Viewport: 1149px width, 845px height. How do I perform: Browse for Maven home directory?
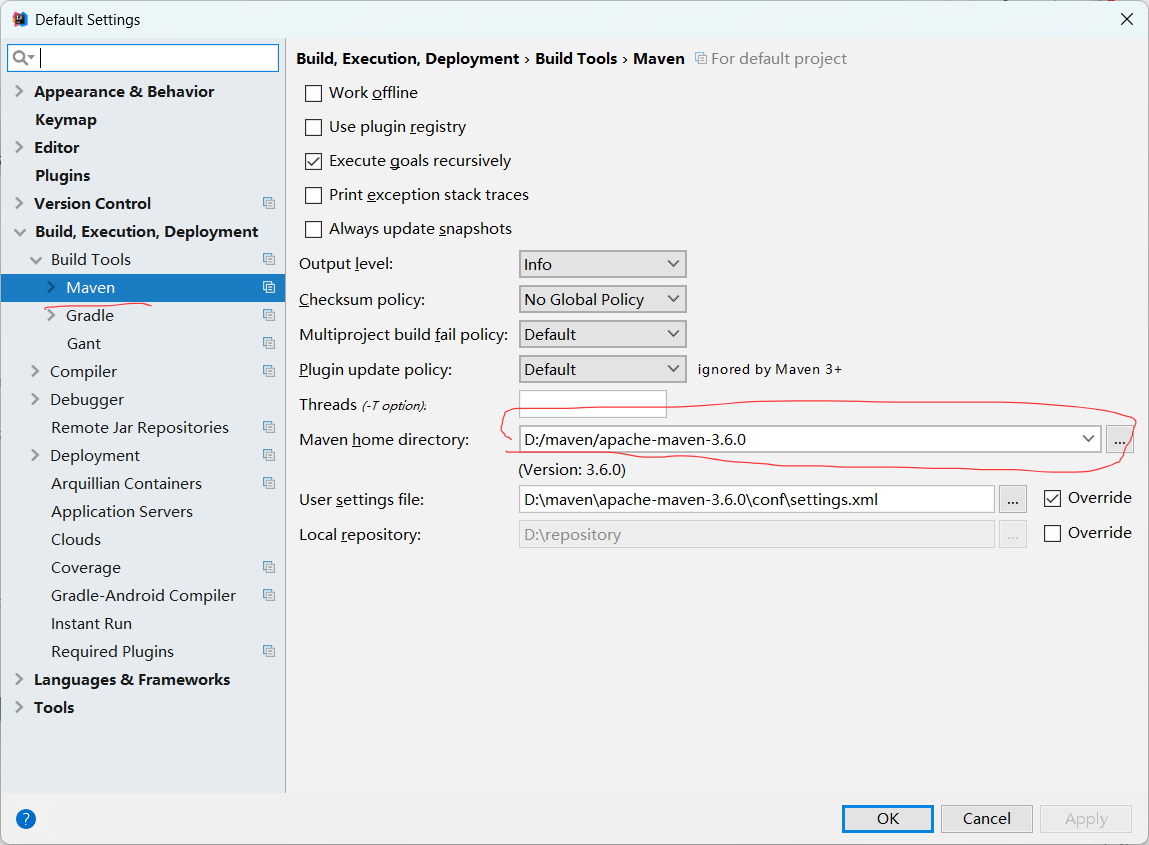point(1120,440)
